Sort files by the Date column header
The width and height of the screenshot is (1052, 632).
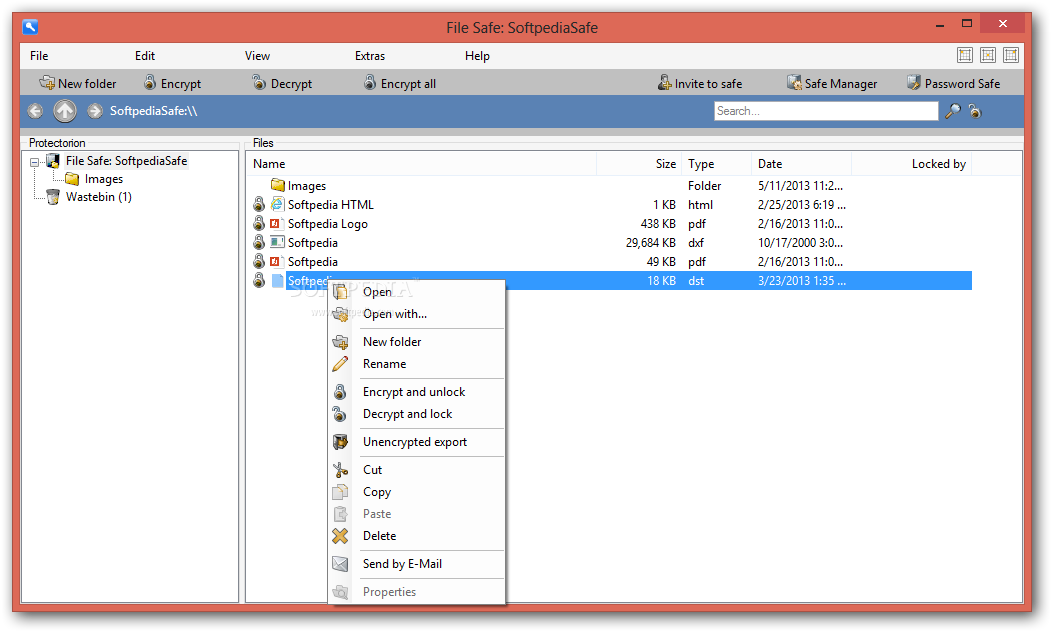(x=801, y=164)
